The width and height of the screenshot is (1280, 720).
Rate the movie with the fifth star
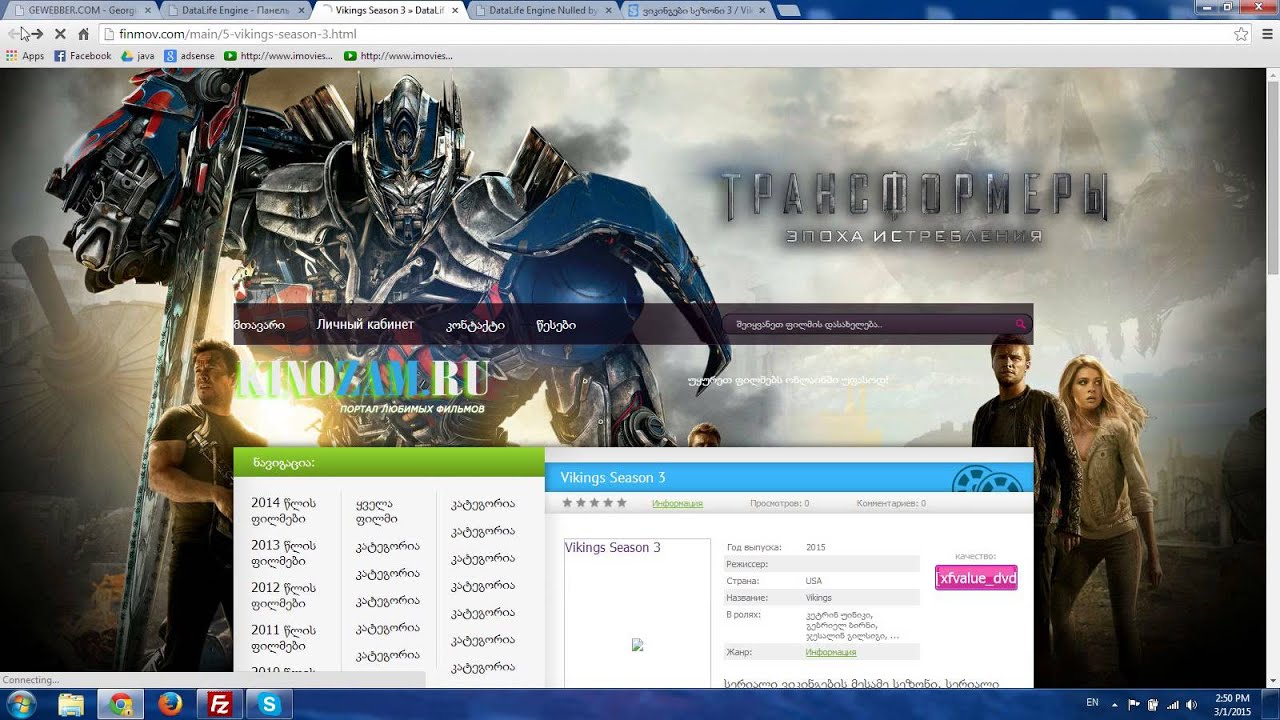click(621, 502)
